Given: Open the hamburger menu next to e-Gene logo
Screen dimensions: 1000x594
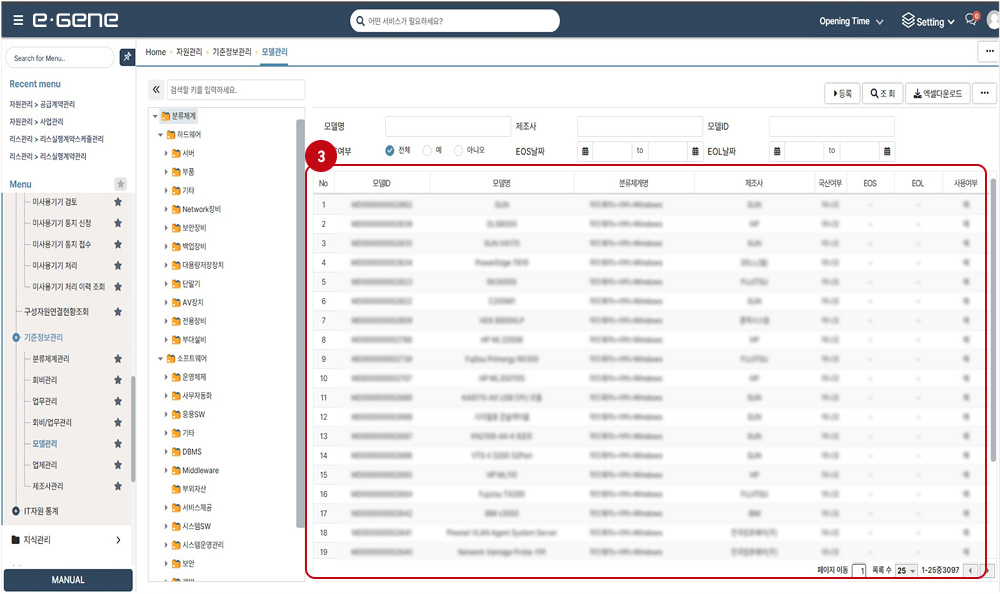Looking at the screenshot, I should pos(18,21).
